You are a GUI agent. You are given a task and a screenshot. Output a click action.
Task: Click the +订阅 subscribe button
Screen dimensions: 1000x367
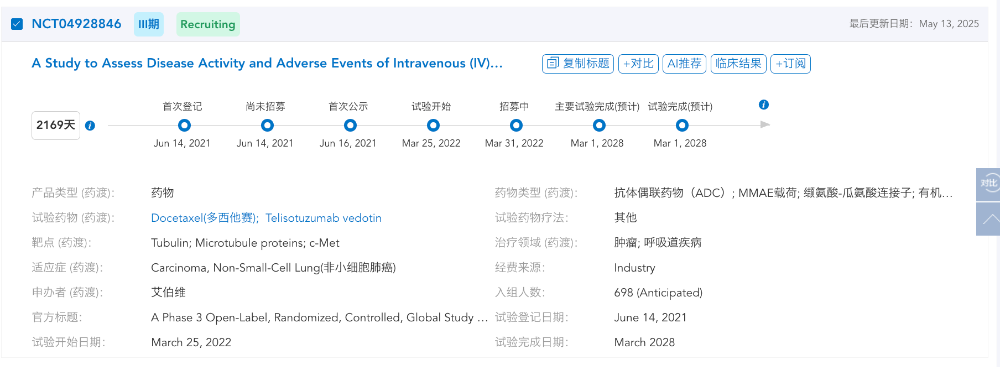coord(791,63)
